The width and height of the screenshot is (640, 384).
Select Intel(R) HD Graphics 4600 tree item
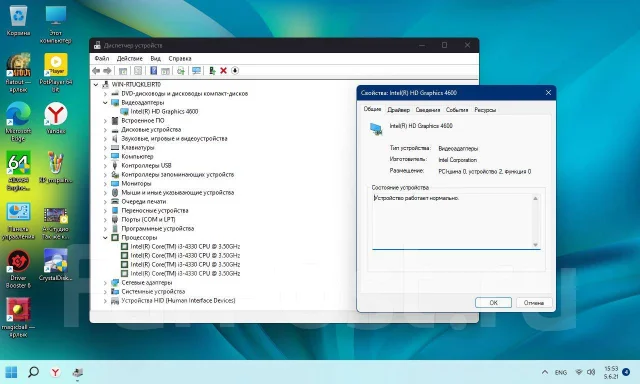164,111
